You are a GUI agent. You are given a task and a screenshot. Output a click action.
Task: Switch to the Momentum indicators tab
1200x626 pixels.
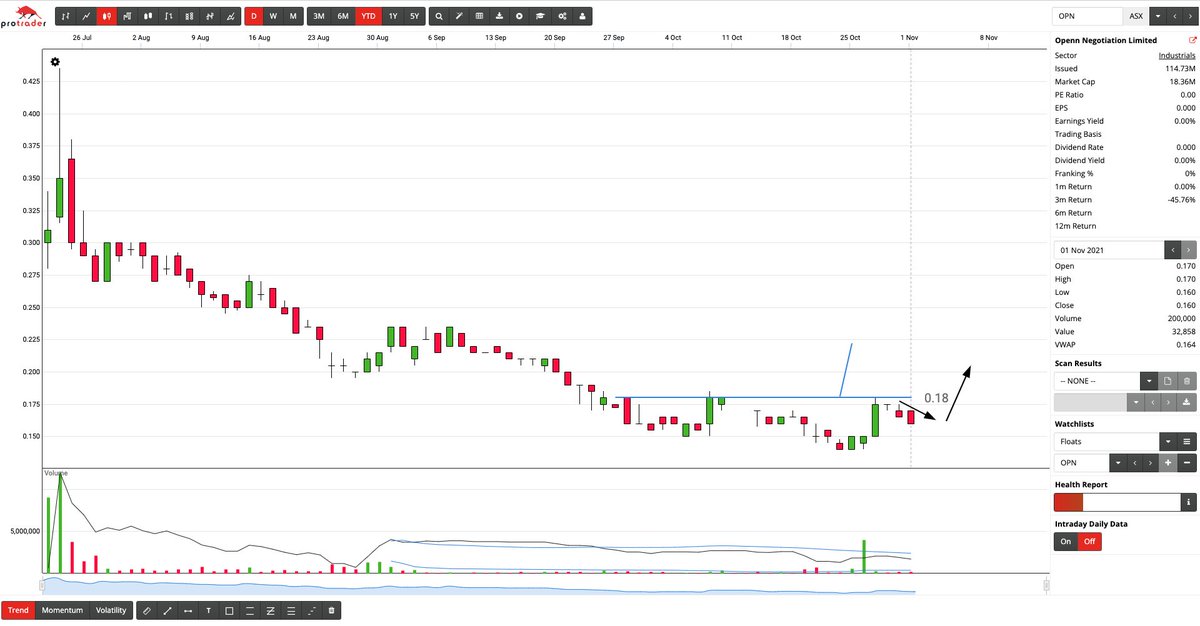[62, 609]
